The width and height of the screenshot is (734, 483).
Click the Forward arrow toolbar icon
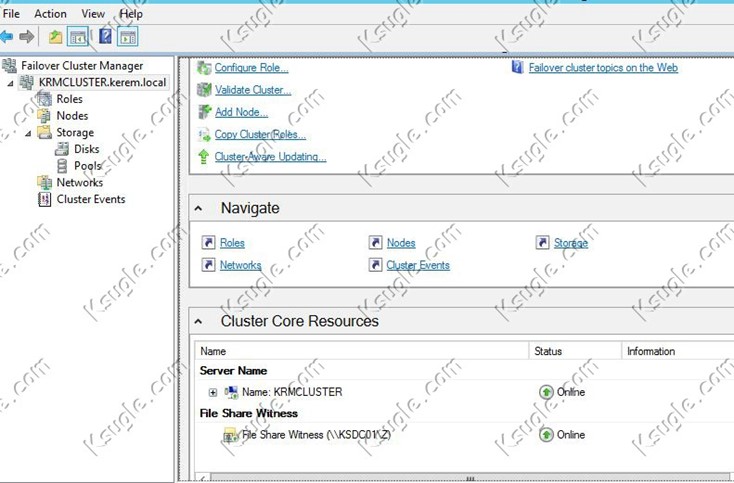point(27,37)
